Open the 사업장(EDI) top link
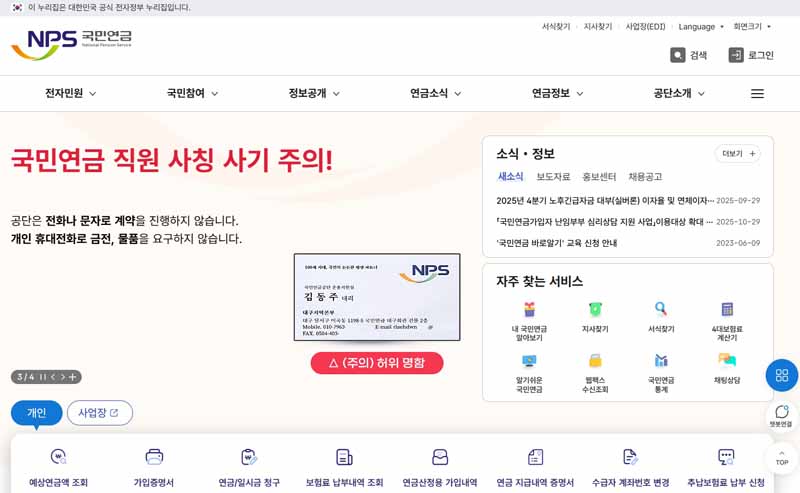Viewport: 800px width, 493px height. pyautogui.click(x=645, y=27)
